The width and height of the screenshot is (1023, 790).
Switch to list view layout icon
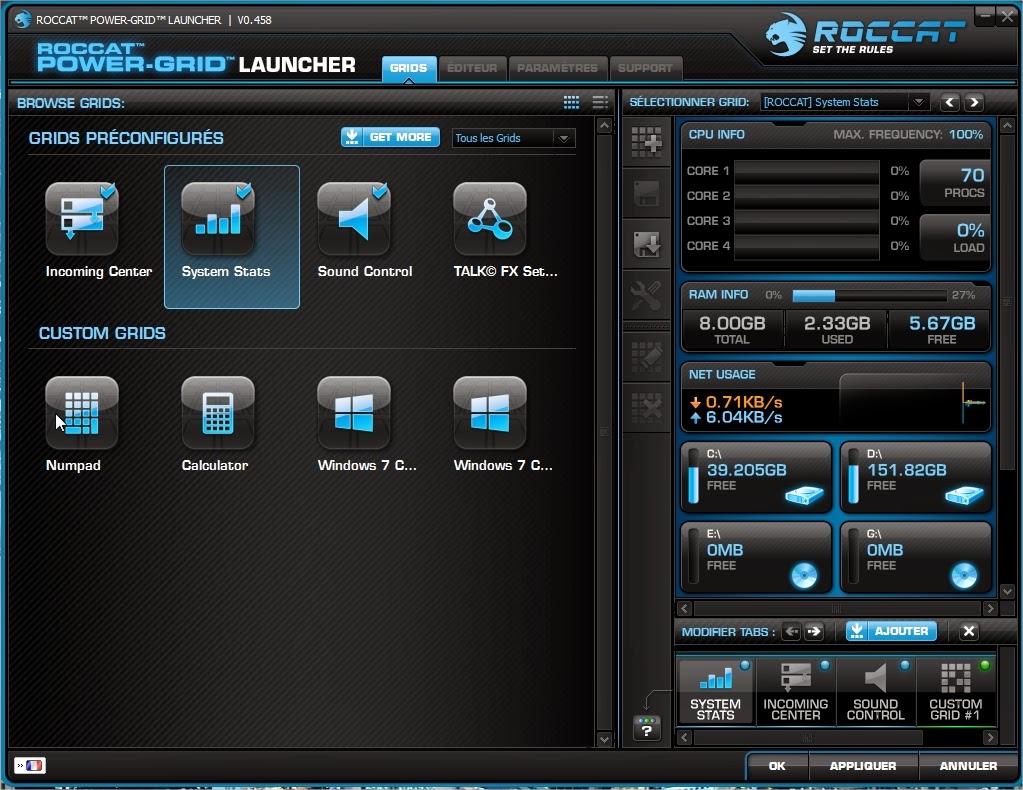[599, 102]
